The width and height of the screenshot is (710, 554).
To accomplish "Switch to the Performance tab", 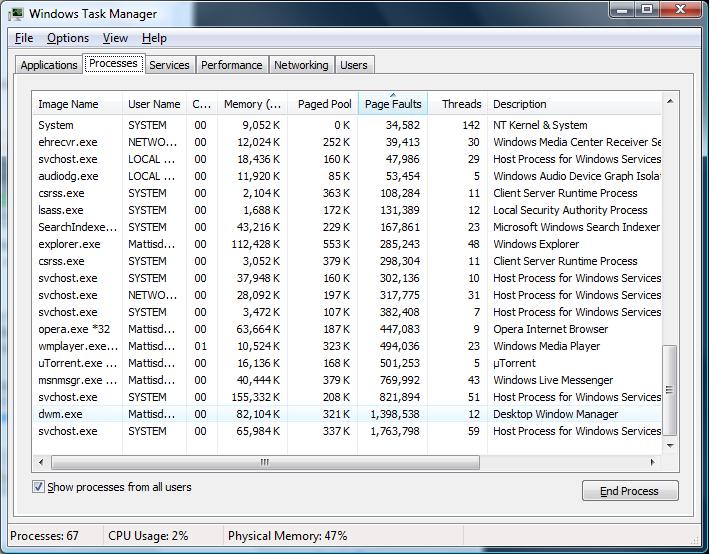I will pyautogui.click(x=231, y=65).
